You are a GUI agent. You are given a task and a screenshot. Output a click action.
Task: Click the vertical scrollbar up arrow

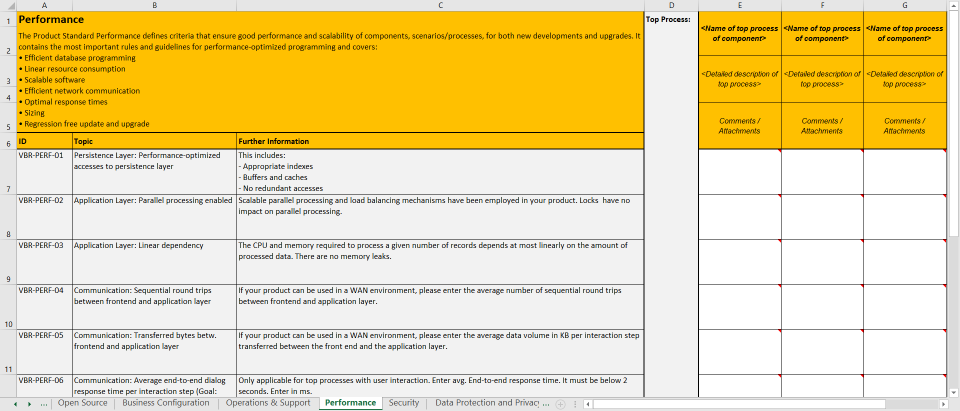953,5
